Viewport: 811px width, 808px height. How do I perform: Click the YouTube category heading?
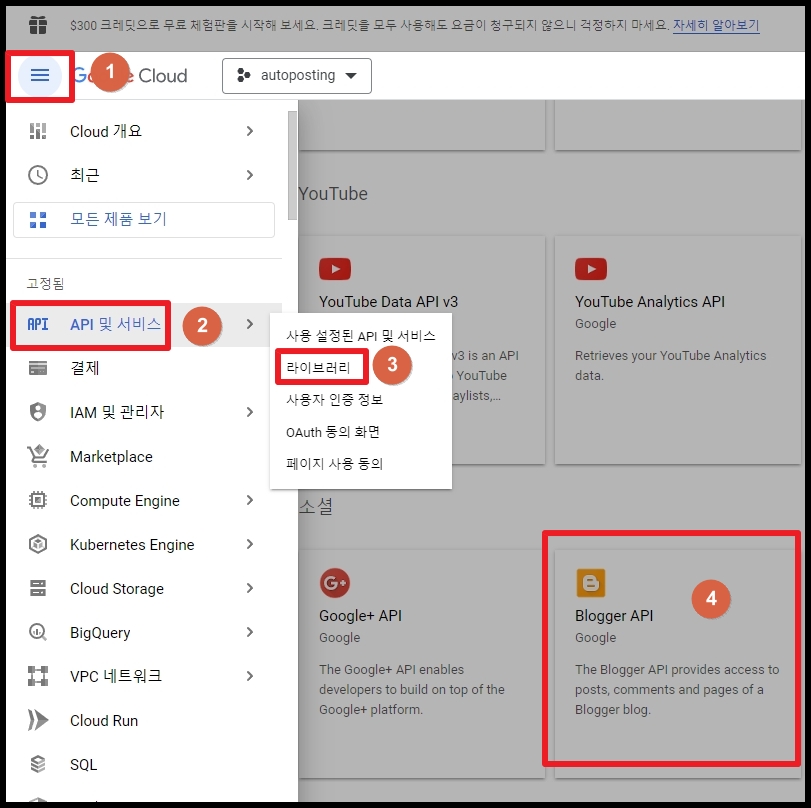click(x=333, y=193)
